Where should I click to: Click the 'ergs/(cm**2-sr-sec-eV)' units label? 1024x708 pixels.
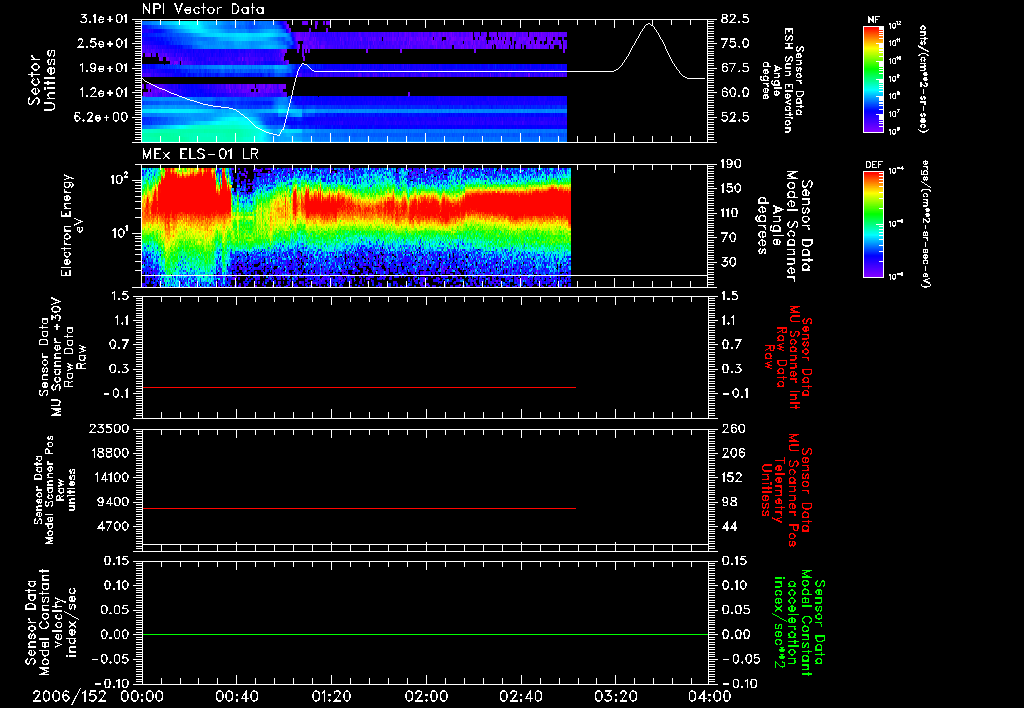coord(925,223)
